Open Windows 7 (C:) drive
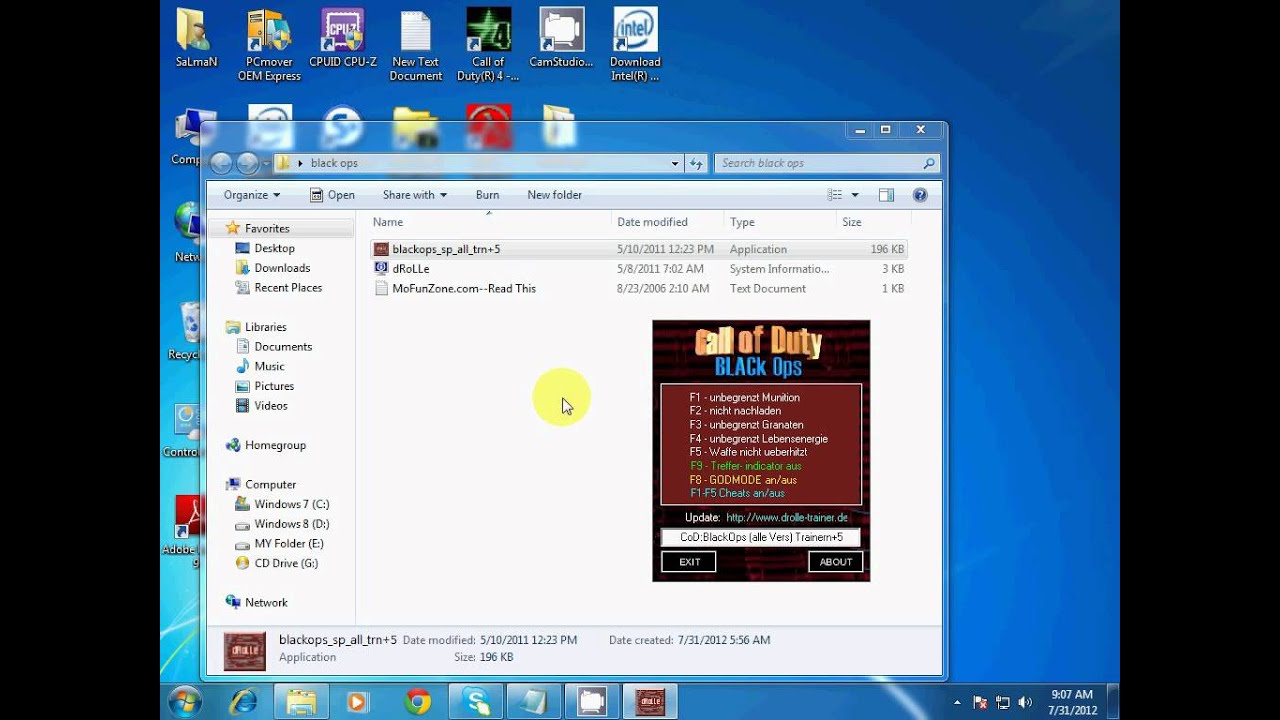The width and height of the screenshot is (1280, 720). click(291, 504)
